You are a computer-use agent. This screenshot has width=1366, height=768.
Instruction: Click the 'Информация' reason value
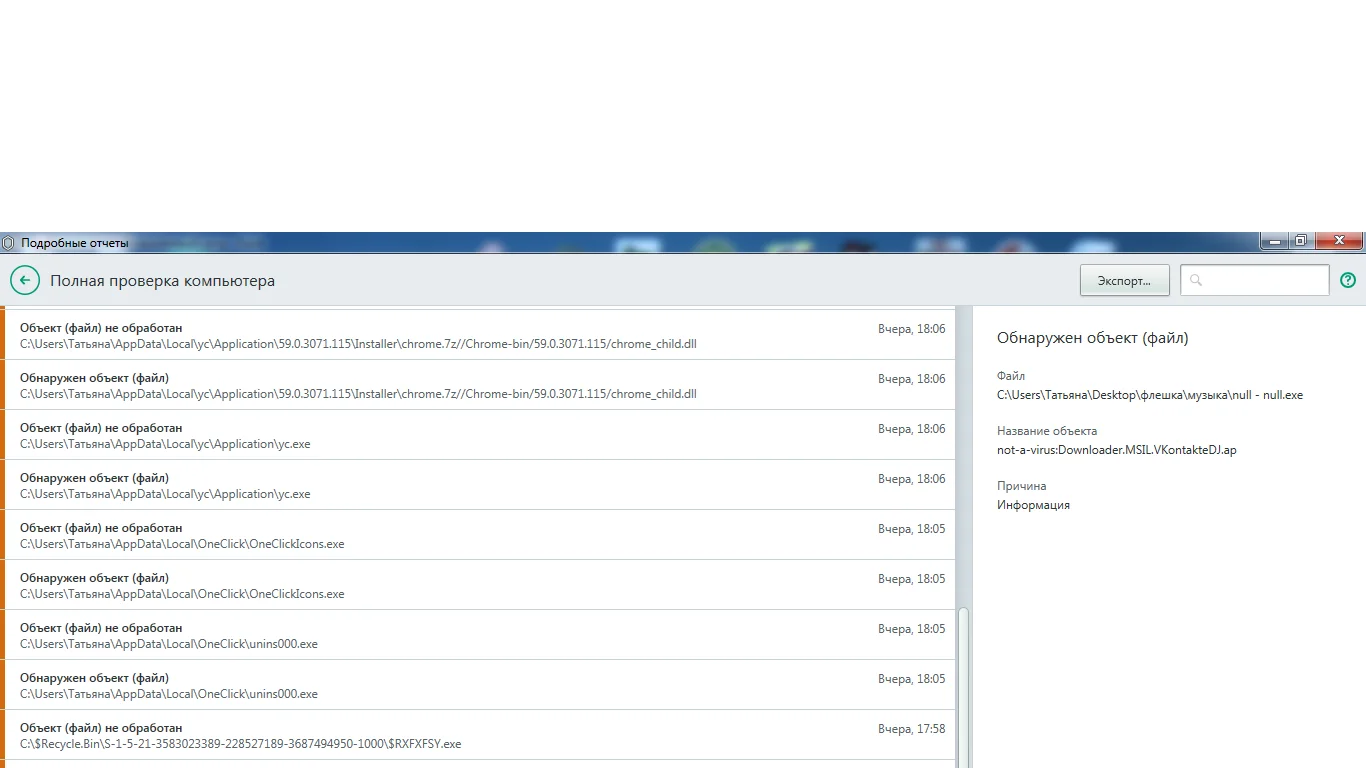1033,505
